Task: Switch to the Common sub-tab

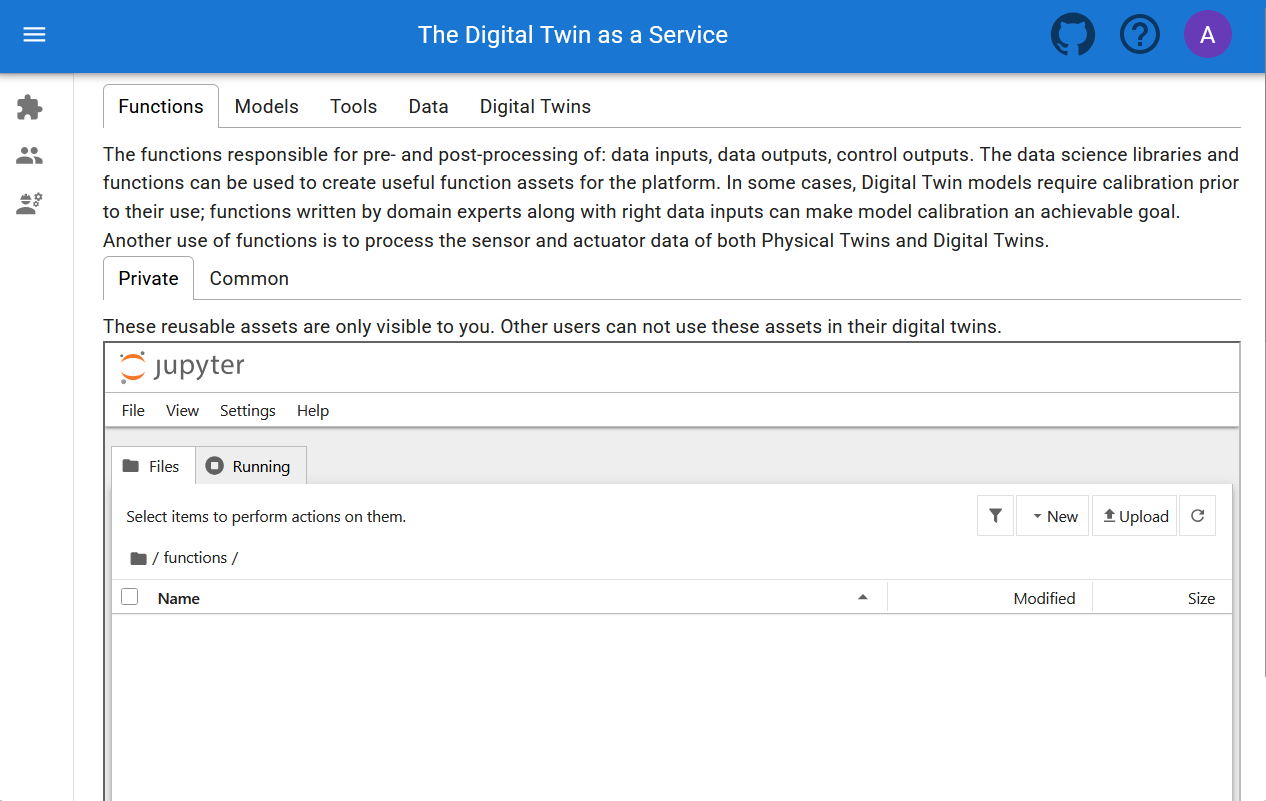Action: (x=249, y=278)
